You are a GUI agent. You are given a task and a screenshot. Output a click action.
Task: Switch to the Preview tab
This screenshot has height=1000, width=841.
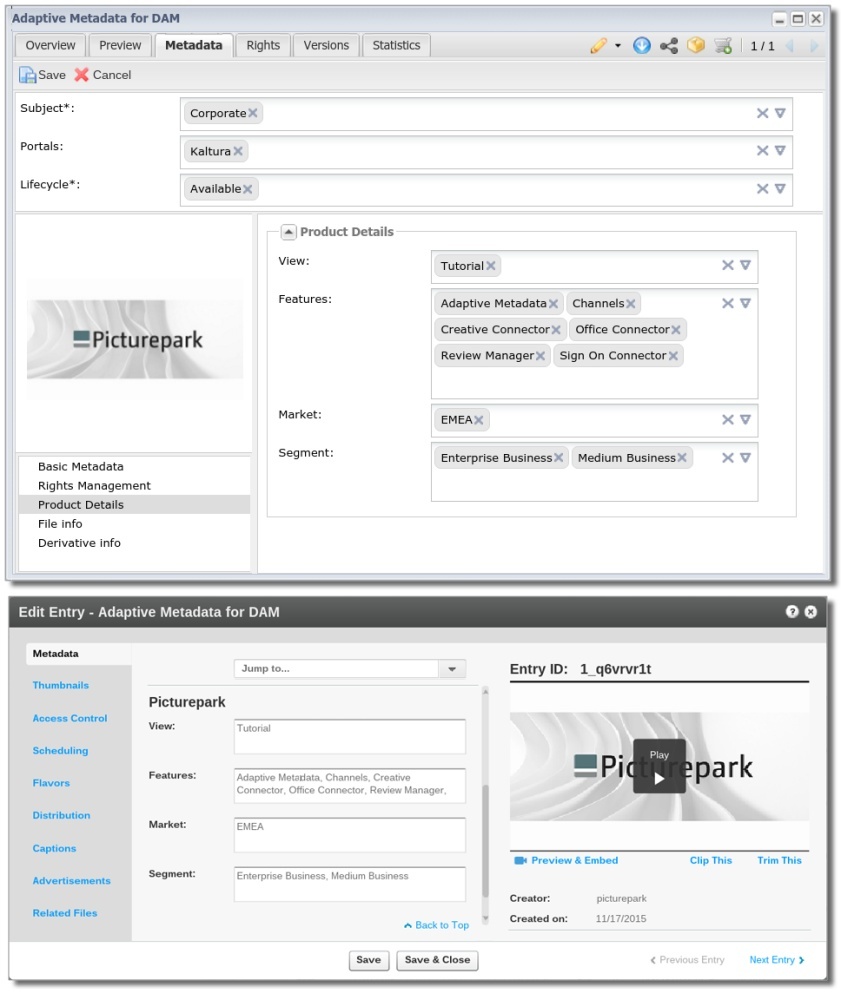[x=120, y=45]
